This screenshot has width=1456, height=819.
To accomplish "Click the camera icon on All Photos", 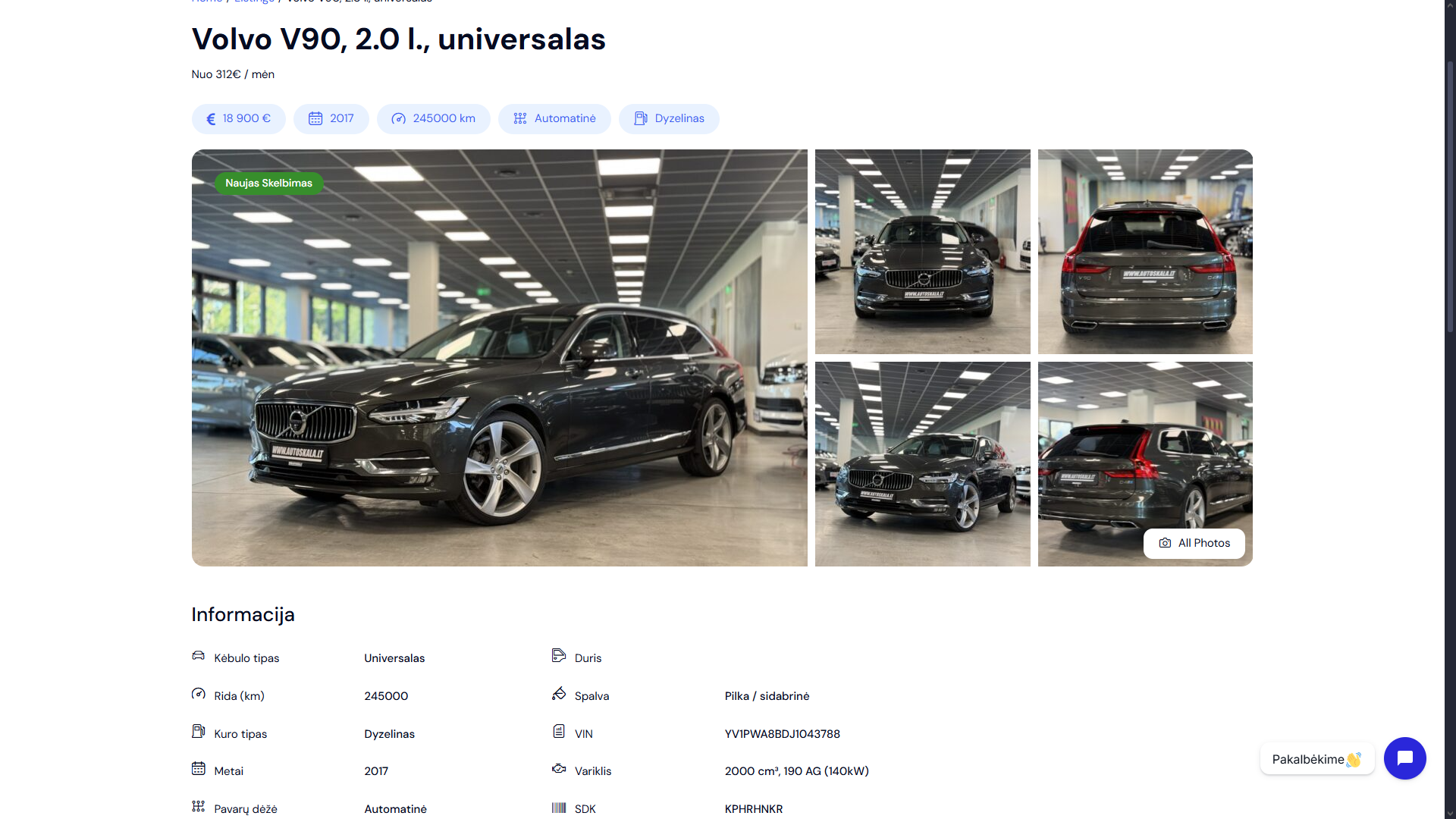I will (x=1165, y=543).
